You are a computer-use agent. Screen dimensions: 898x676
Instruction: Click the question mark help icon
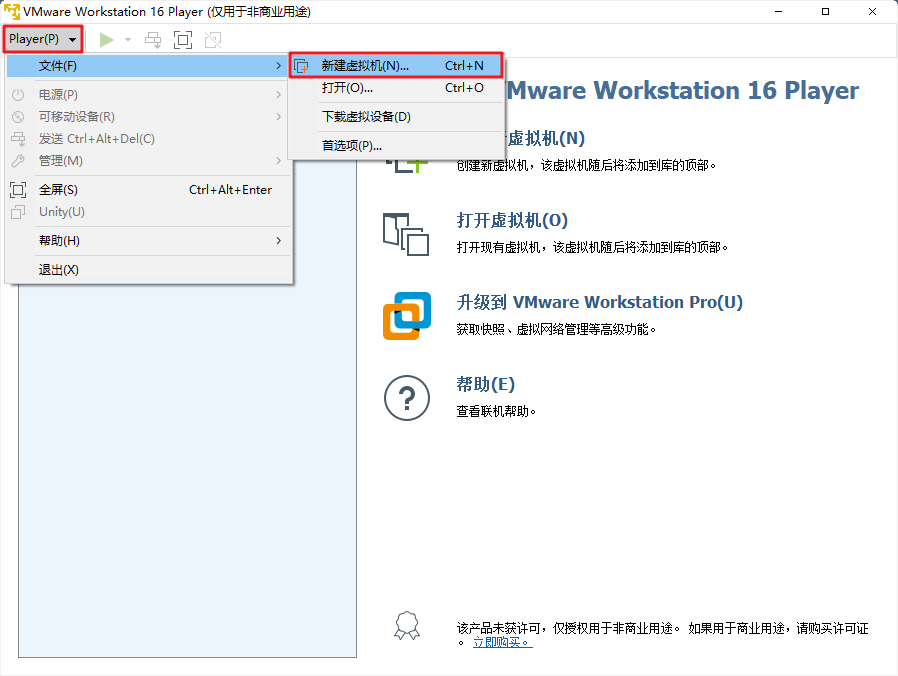coord(407,398)
